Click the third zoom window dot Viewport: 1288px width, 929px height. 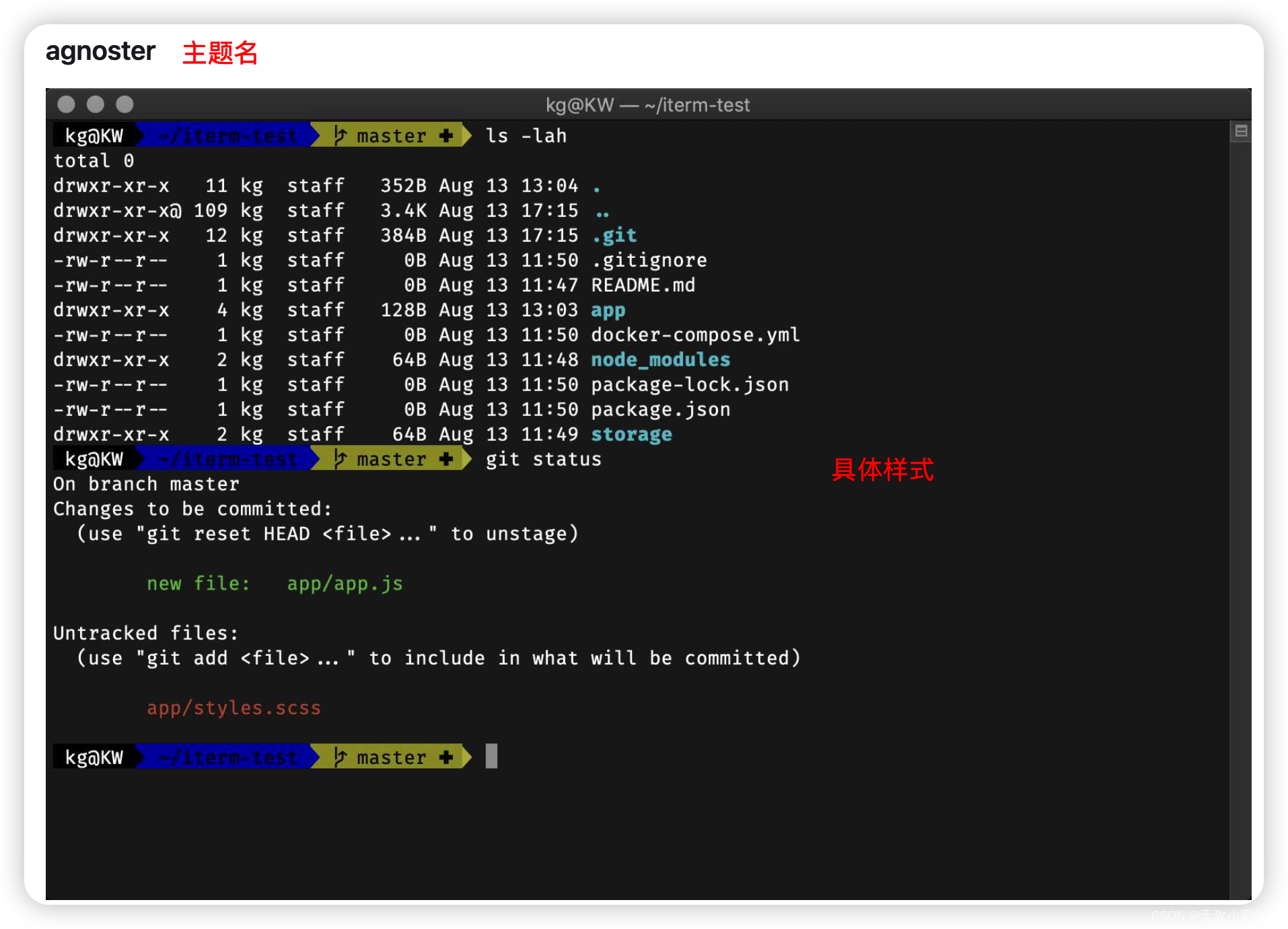point(124,104)
